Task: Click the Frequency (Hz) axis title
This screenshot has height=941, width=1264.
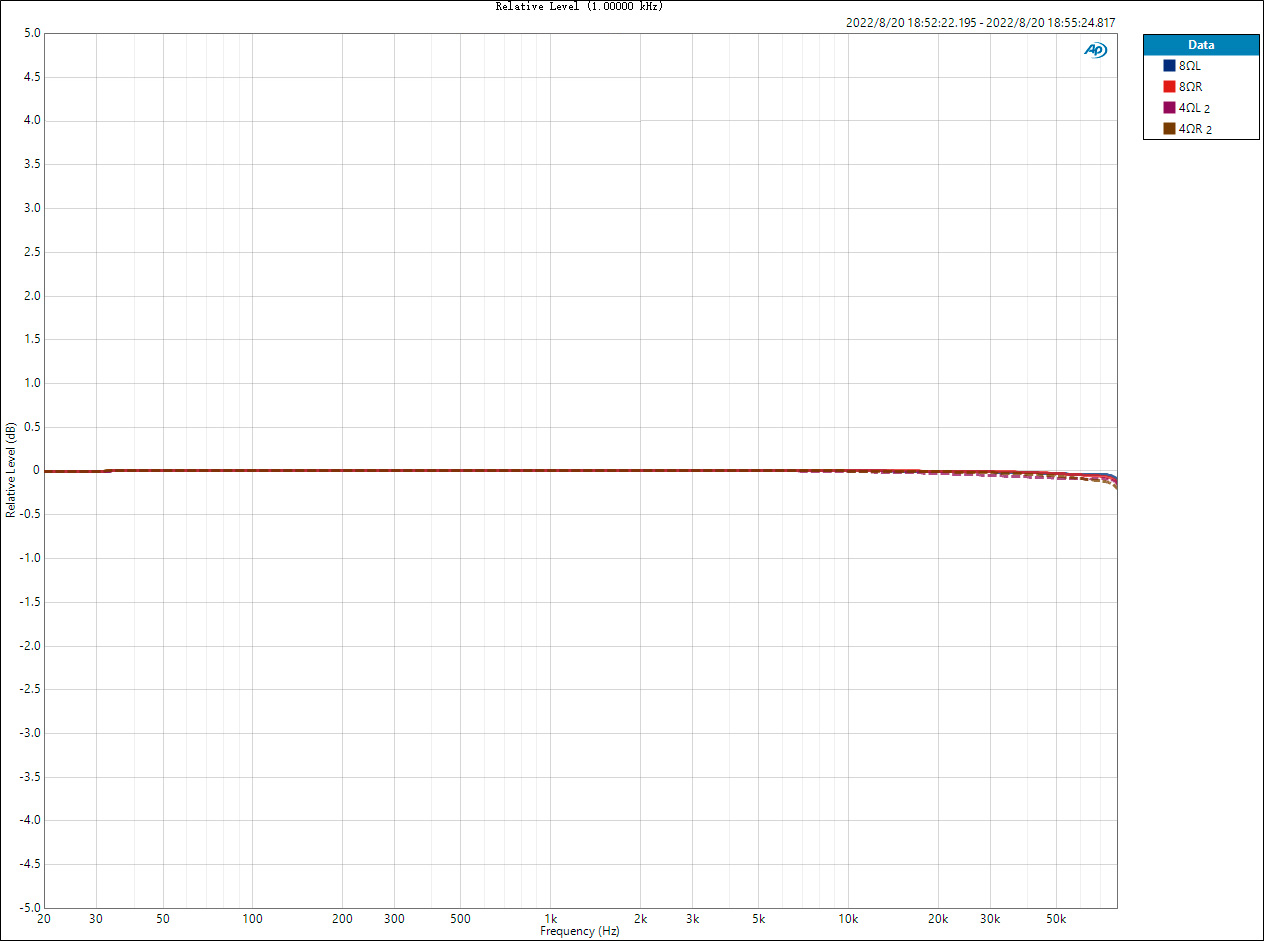Action: pyautogui.click(x=580, y=931)
